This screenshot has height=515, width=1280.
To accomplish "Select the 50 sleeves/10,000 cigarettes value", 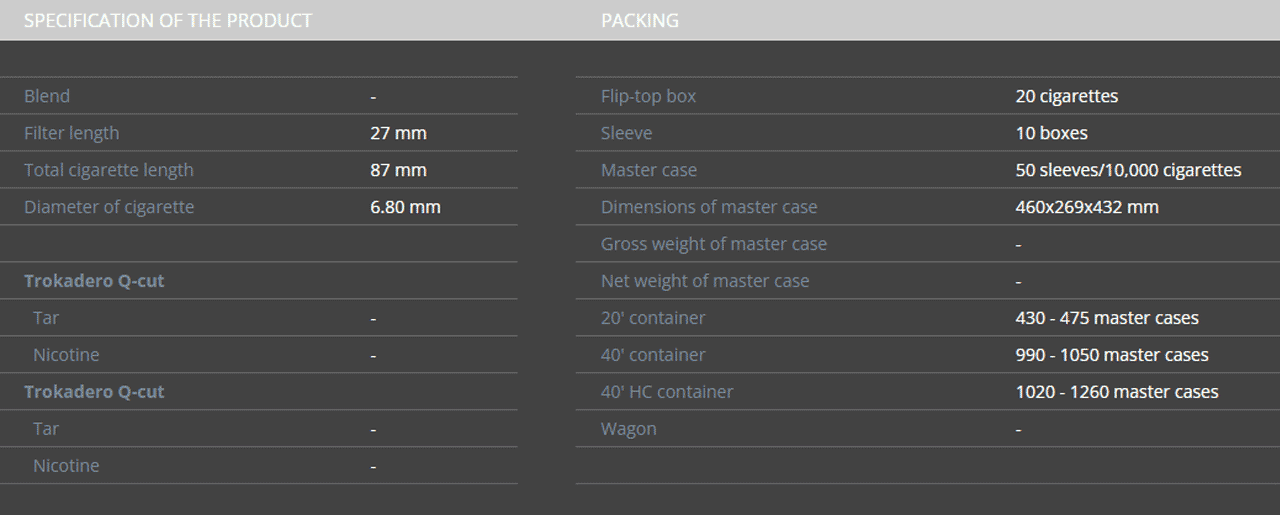I will click(1128, 170).
